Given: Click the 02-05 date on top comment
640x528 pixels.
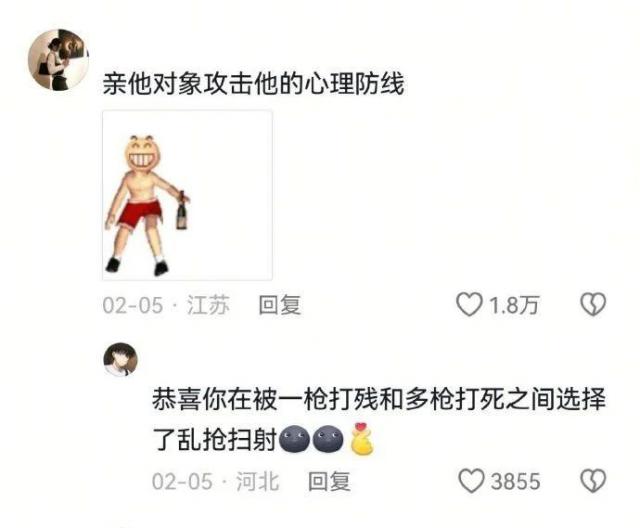Looking at the screenshot, I should tap(133, 305).
